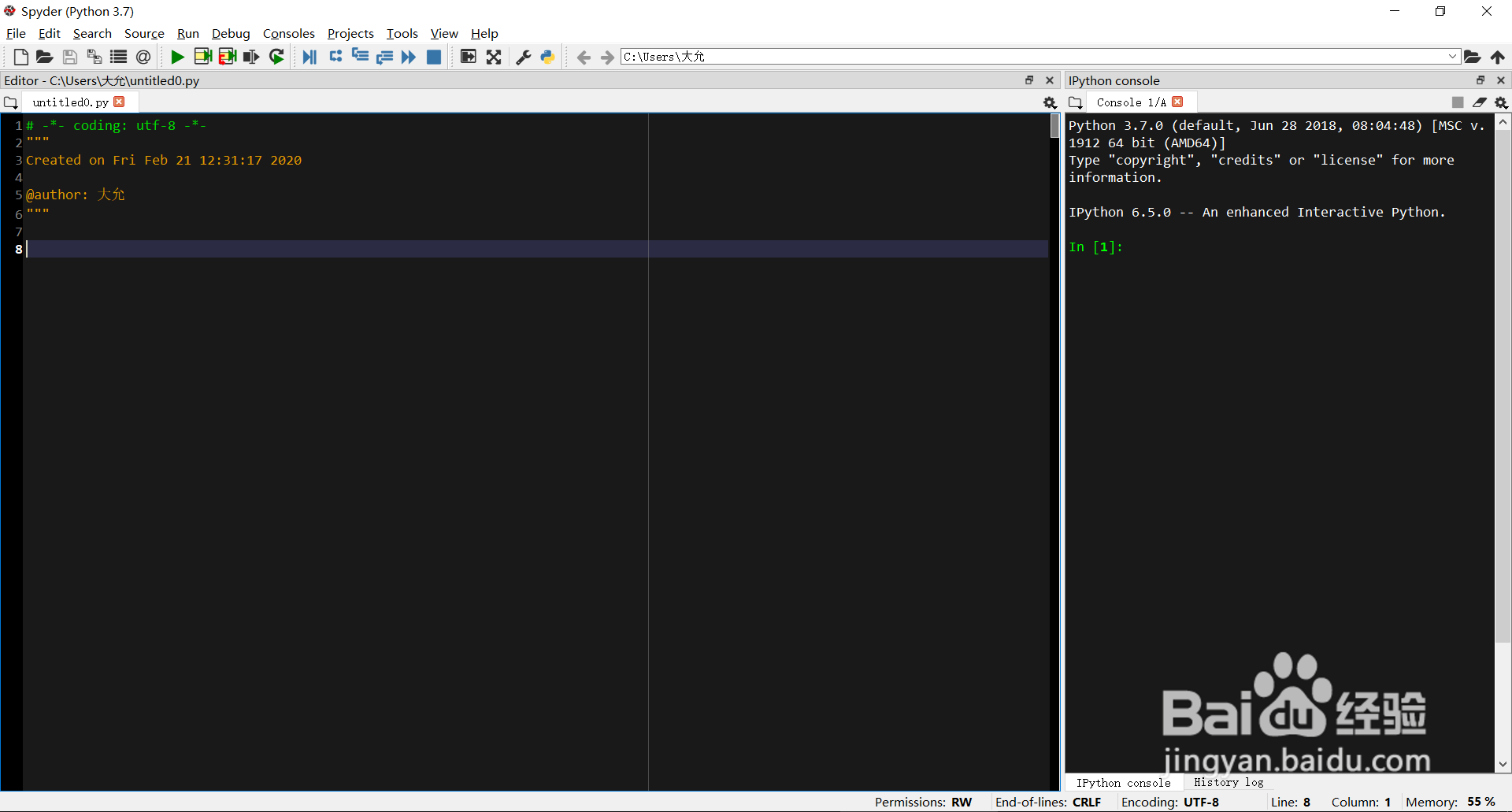Open the File menu
Viewport: 1512px width, 812px height.
(x=16, y=33)
